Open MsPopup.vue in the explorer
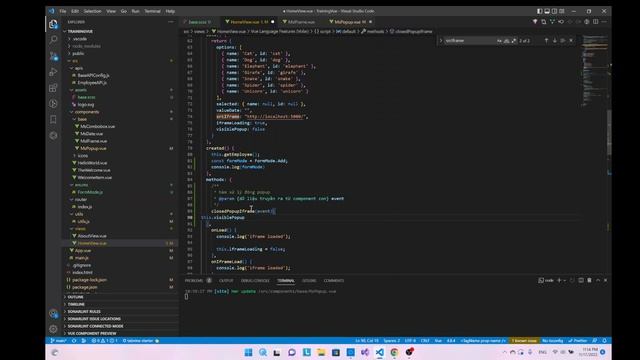640x360 pixels. (x=93, y=149)
